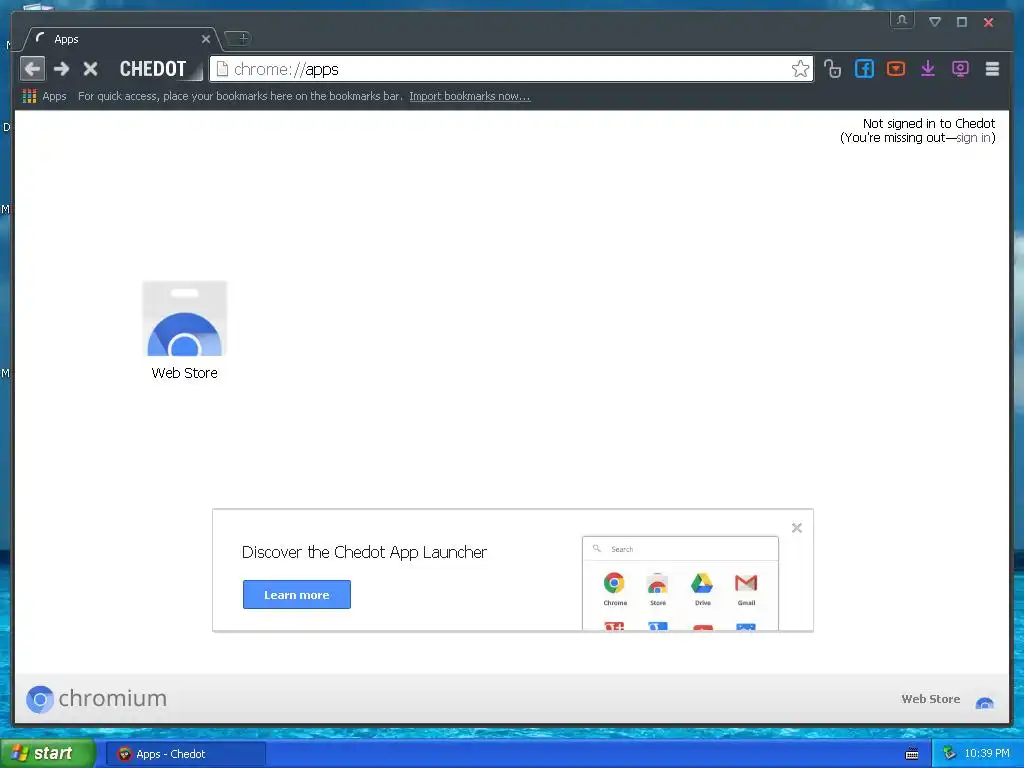Bookmark this page with the star icon
The height and width of the screenshot is (768, 1024).
tap(800, 69)
